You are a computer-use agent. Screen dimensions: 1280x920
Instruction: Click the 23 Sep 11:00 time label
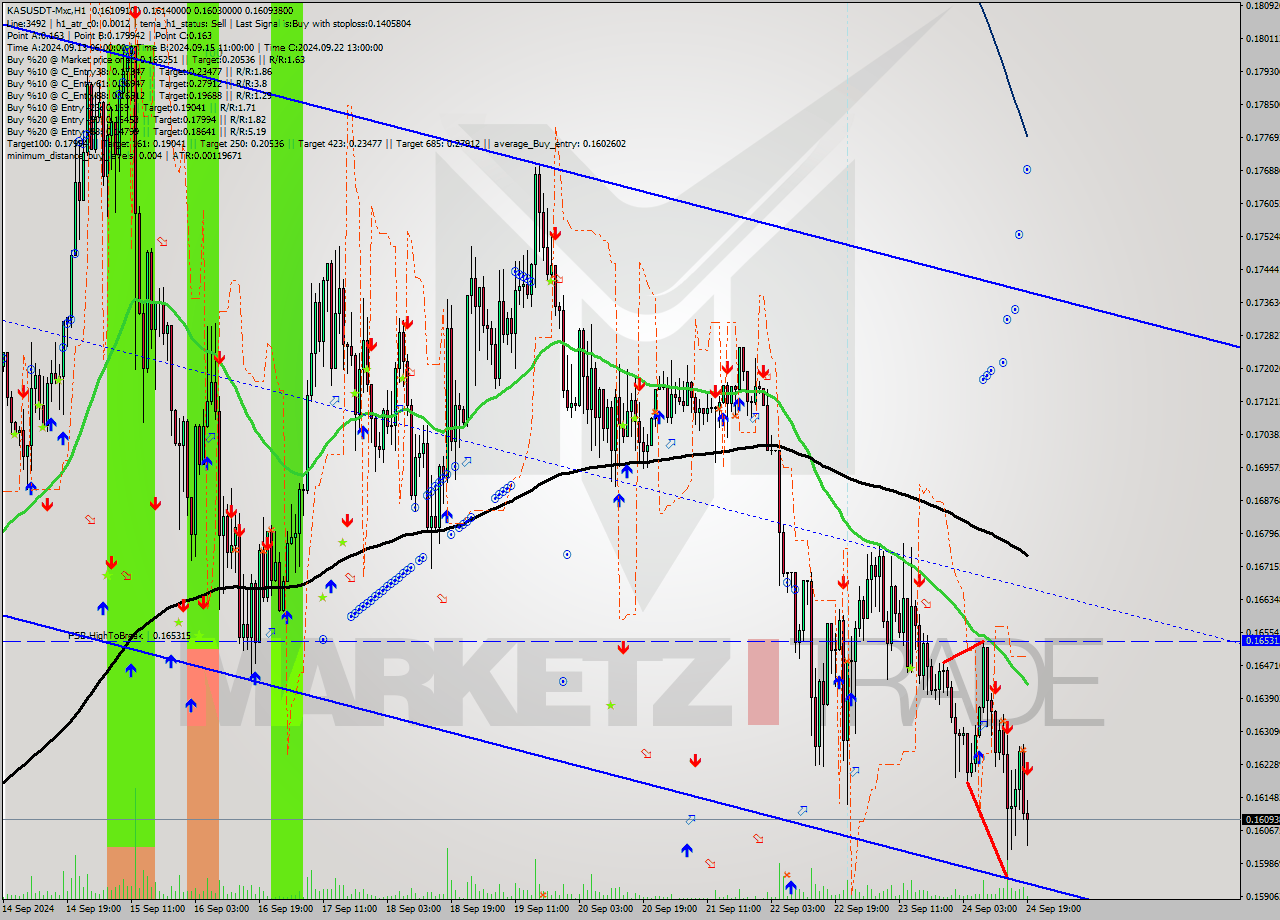(x=925, y=909)
